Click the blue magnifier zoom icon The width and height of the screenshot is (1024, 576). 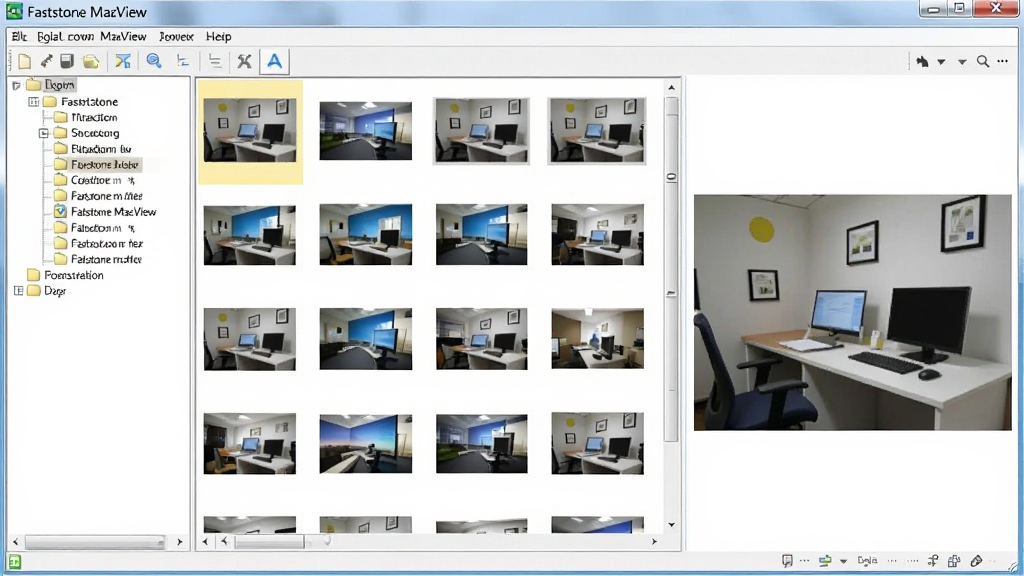pyautogui.click(x=154, y=61)
